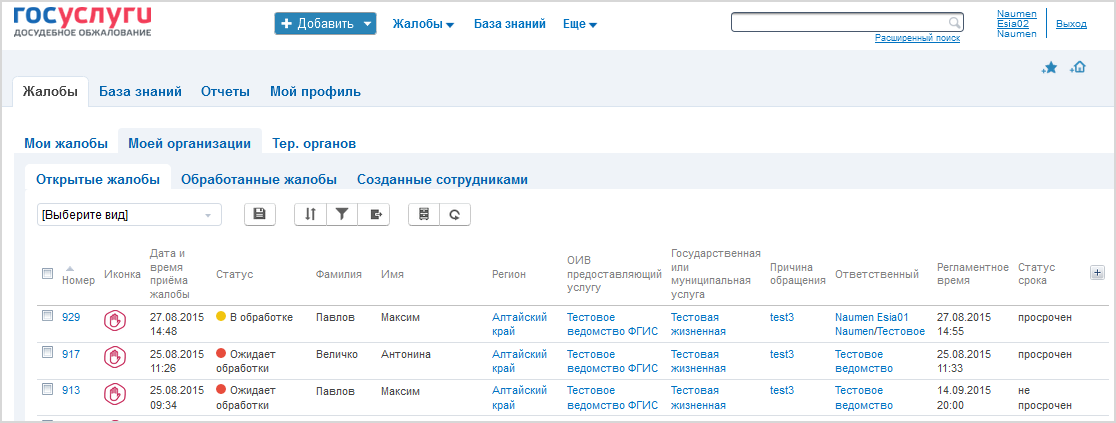Click the refresh list icon
Viewport: 1116px width, 423px height.
click(x=455, y=214)
